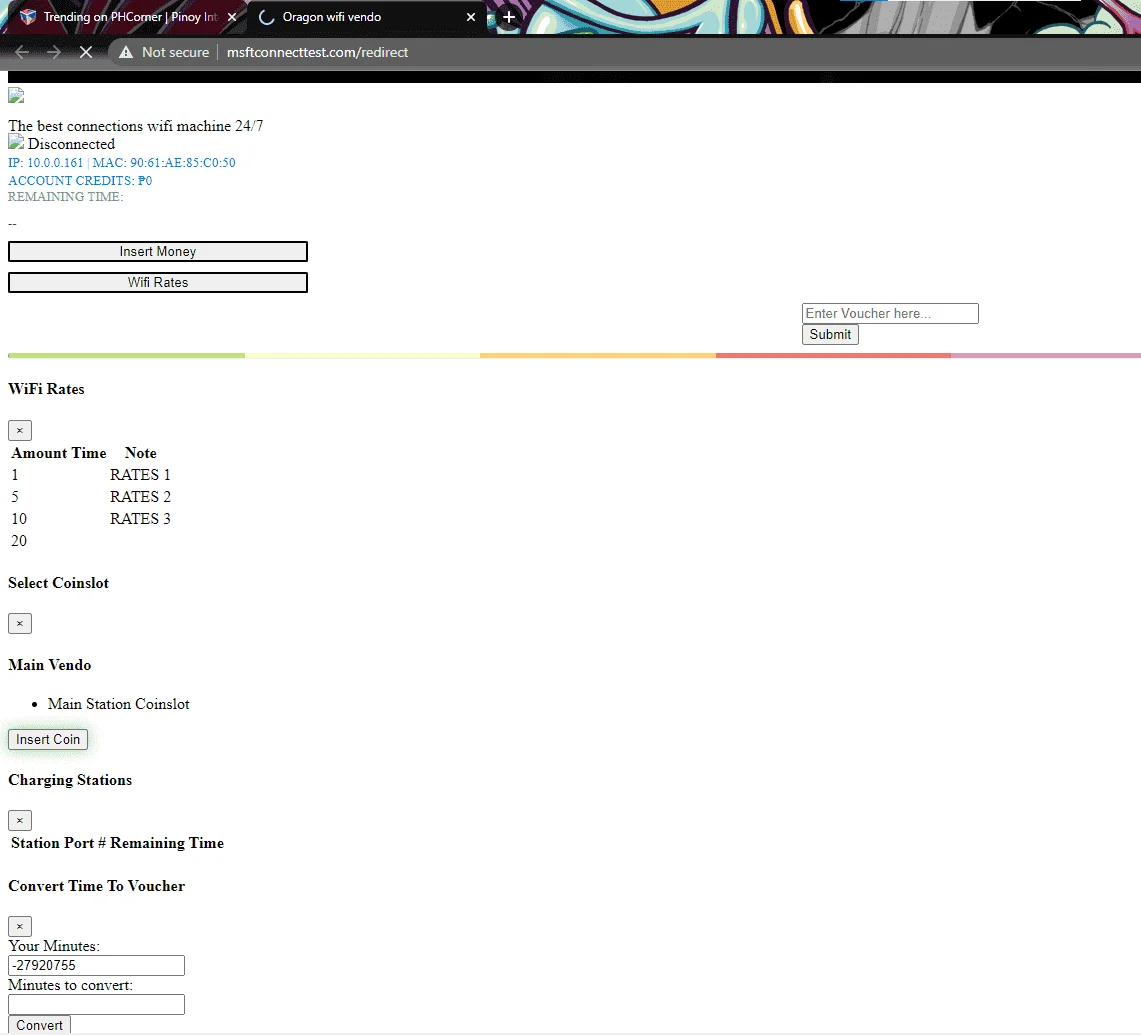The height and width of the screenshot is (1035, 1141).
Task: Select the Oragon wifi vendo tab
Action: (366, 17)
